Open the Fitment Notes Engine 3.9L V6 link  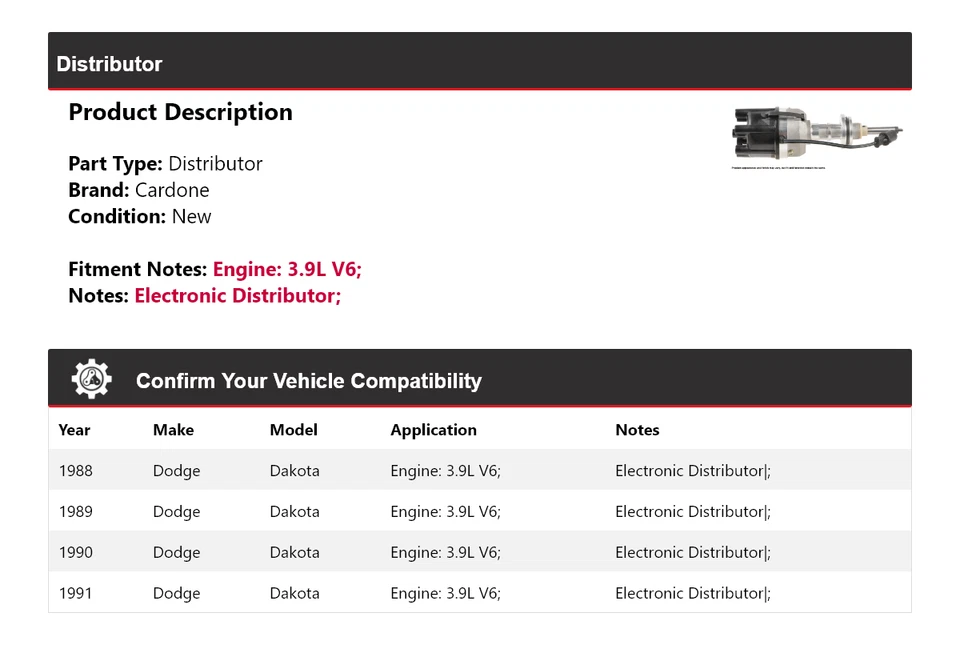pyautogui.click(x=286, y=268)
